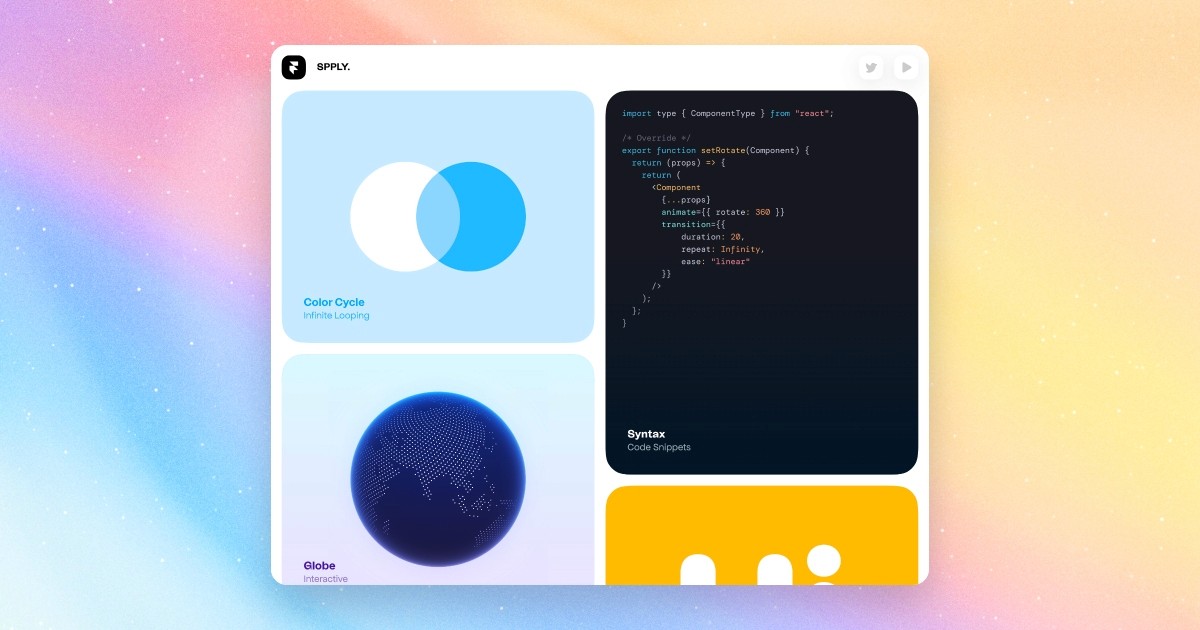Click the 'ease: "linear"' code line
Image resolution: width=1200 pixels, height=630 pixels.
716,261
